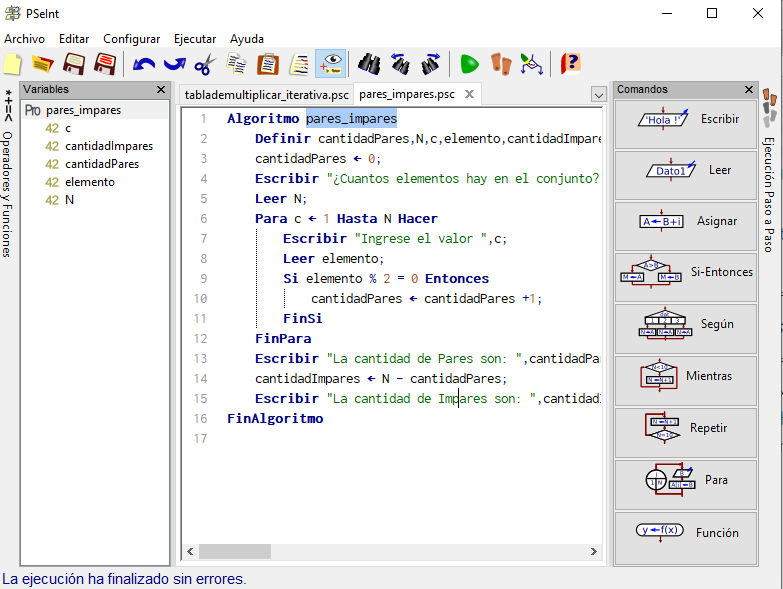Insert the Según command
The width and height of the screenshot is (783, 589).
686,329
